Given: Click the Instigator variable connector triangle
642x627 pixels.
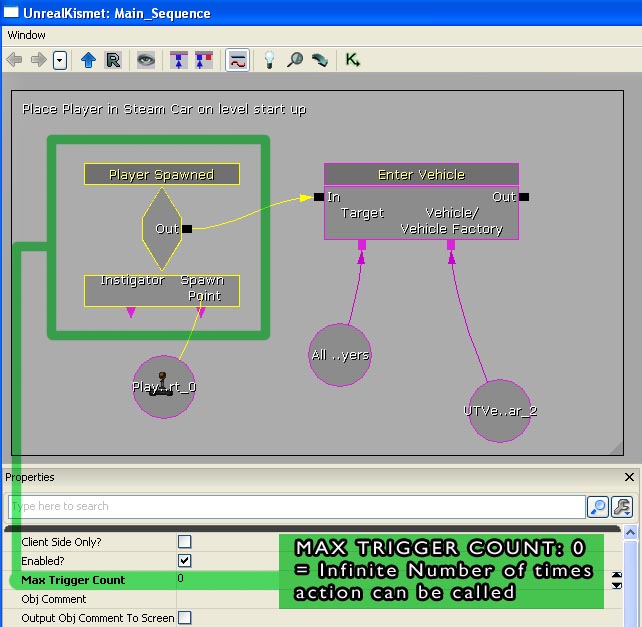Looking at the screenshot, I should pos(131,312).
